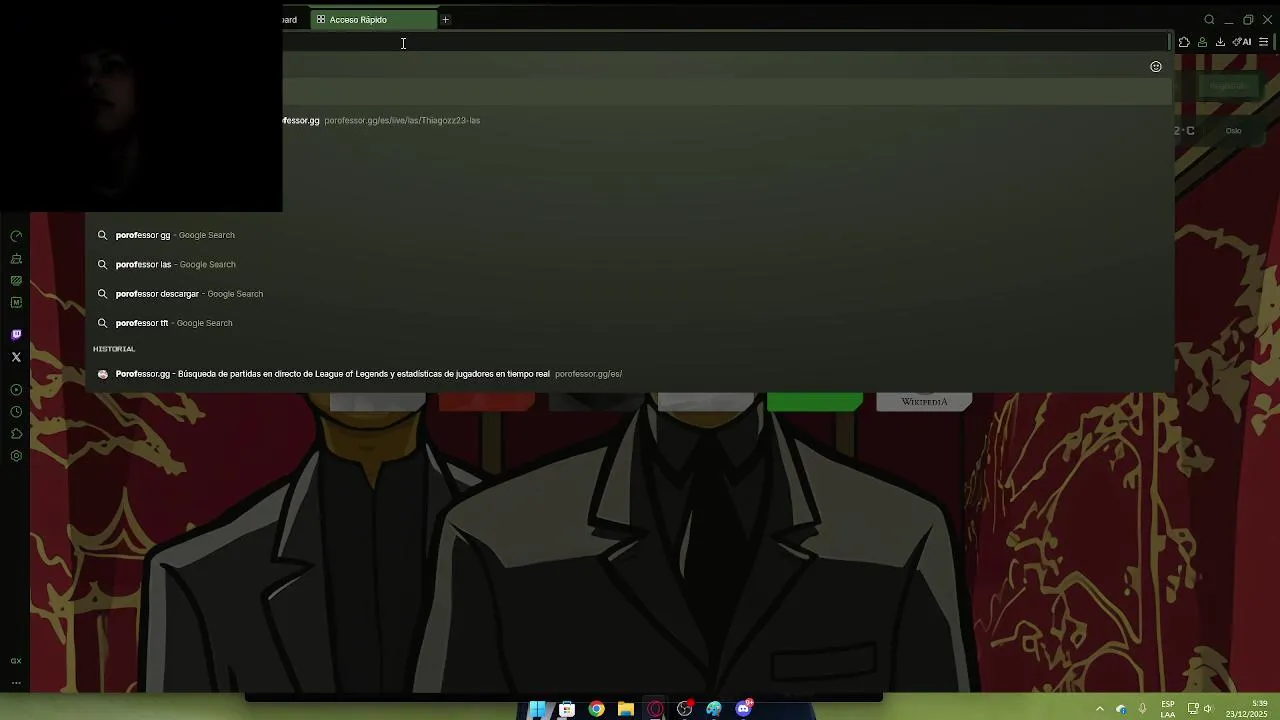1280x720 pixels.
Task: Open sidebar three-dots setup menu
Action: click(x=16, y=683)
